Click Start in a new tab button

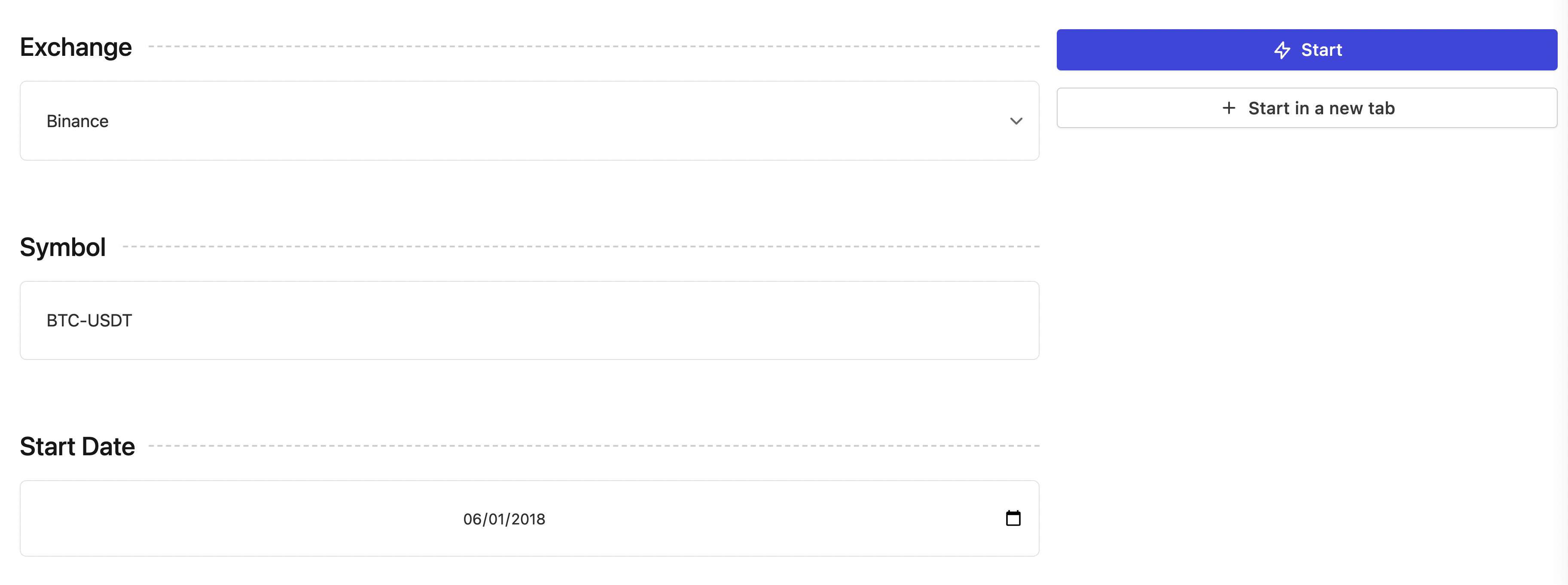1306,108
